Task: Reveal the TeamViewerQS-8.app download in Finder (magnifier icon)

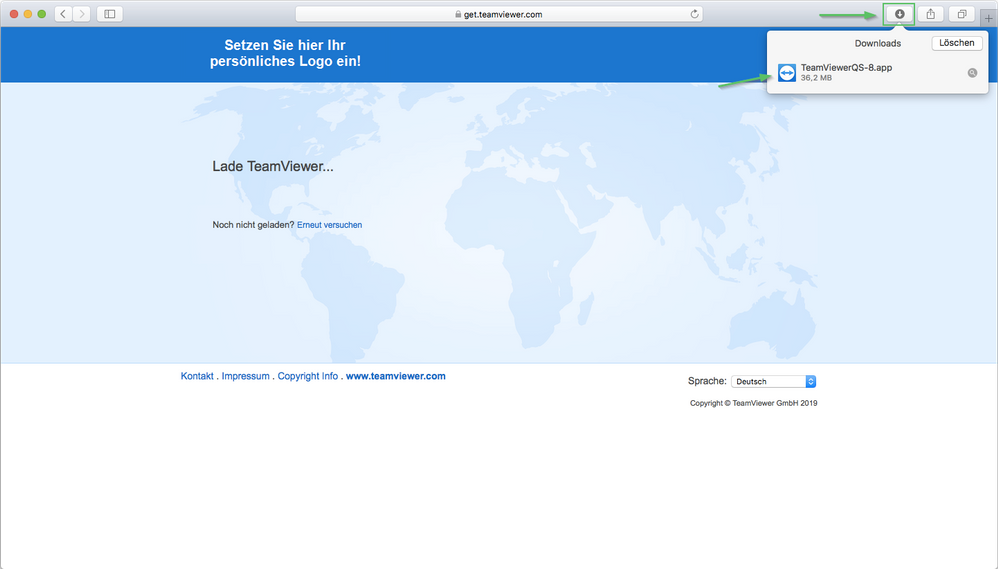Action: coord(972,73)
